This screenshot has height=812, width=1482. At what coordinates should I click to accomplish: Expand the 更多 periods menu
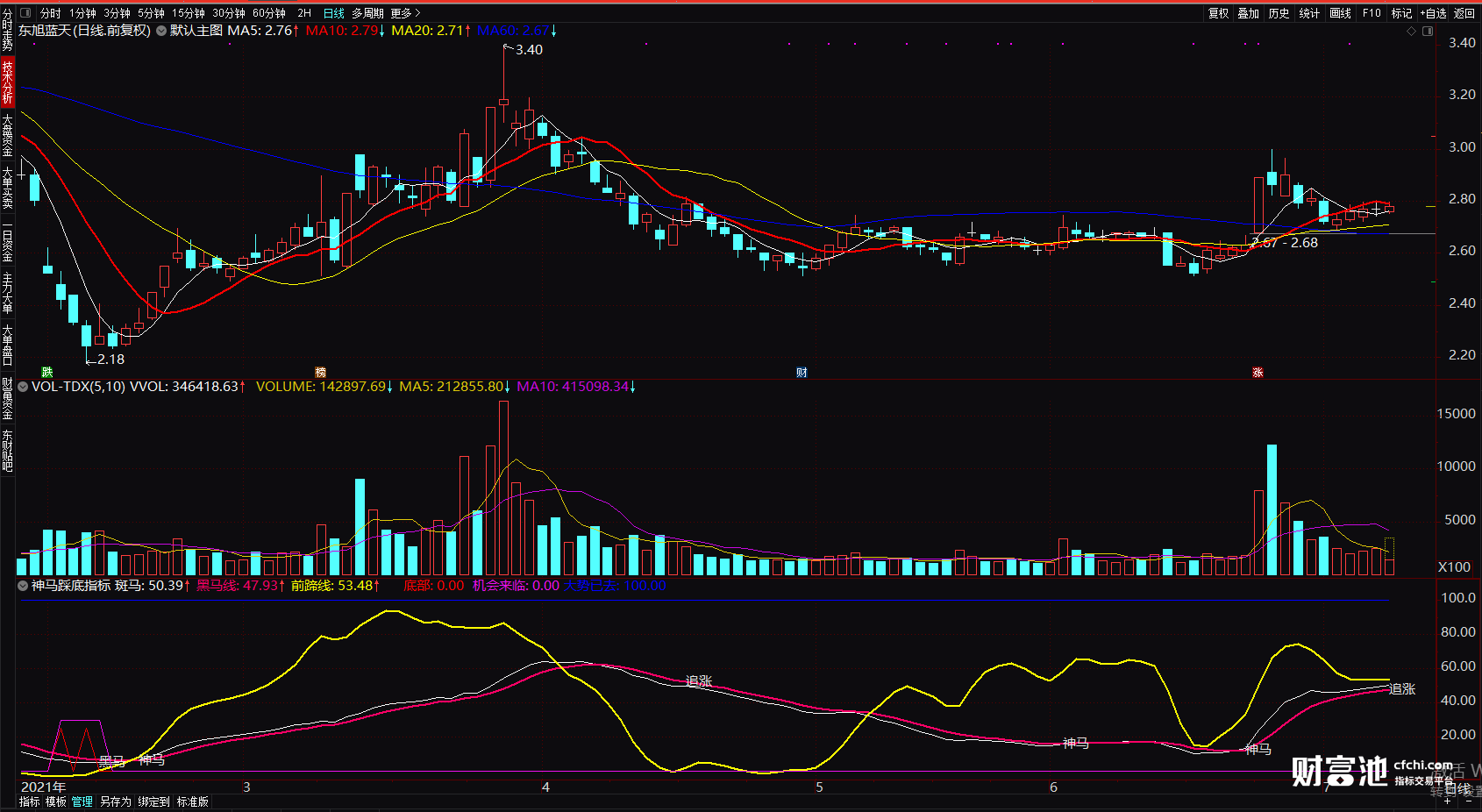405,13
